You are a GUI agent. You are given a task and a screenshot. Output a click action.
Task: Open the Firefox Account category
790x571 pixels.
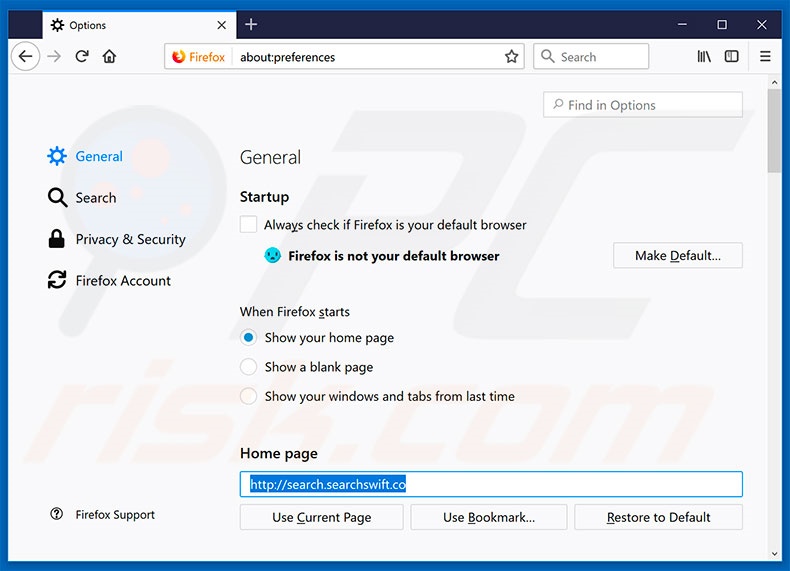coord(109,280)
